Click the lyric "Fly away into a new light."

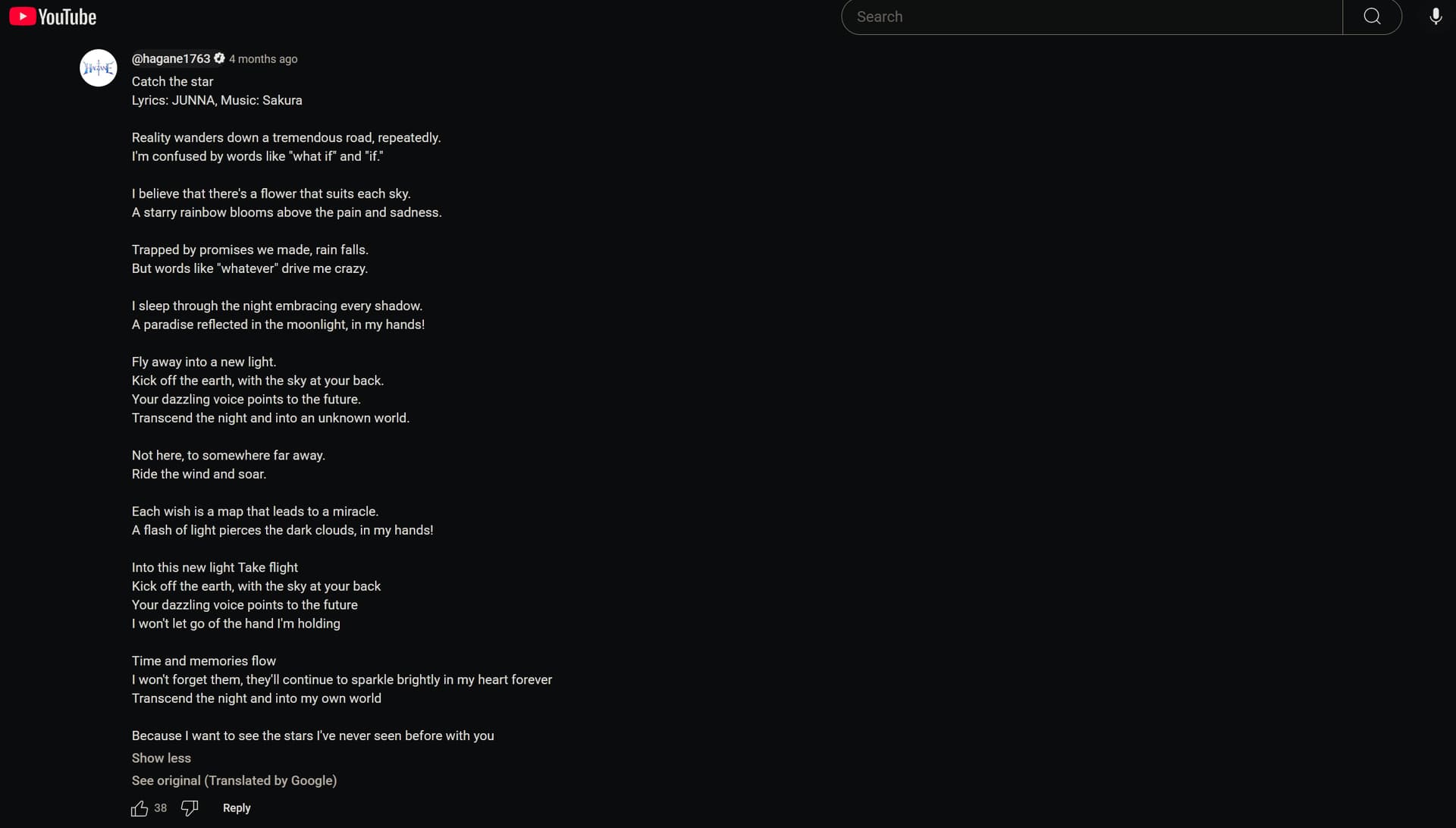tap(204, 362)
